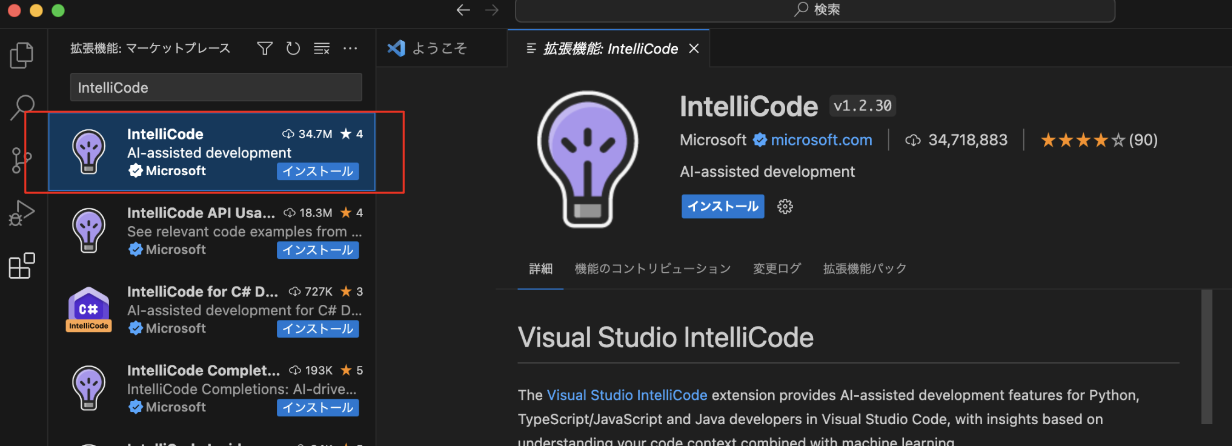
Task: Open the Source Control view
Action: (22, 160)
